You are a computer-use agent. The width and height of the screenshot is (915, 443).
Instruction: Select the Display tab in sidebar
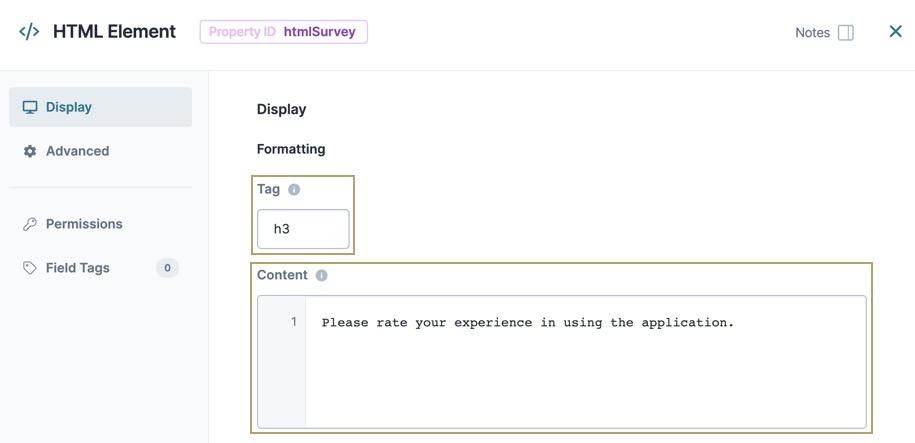point(100,107)
